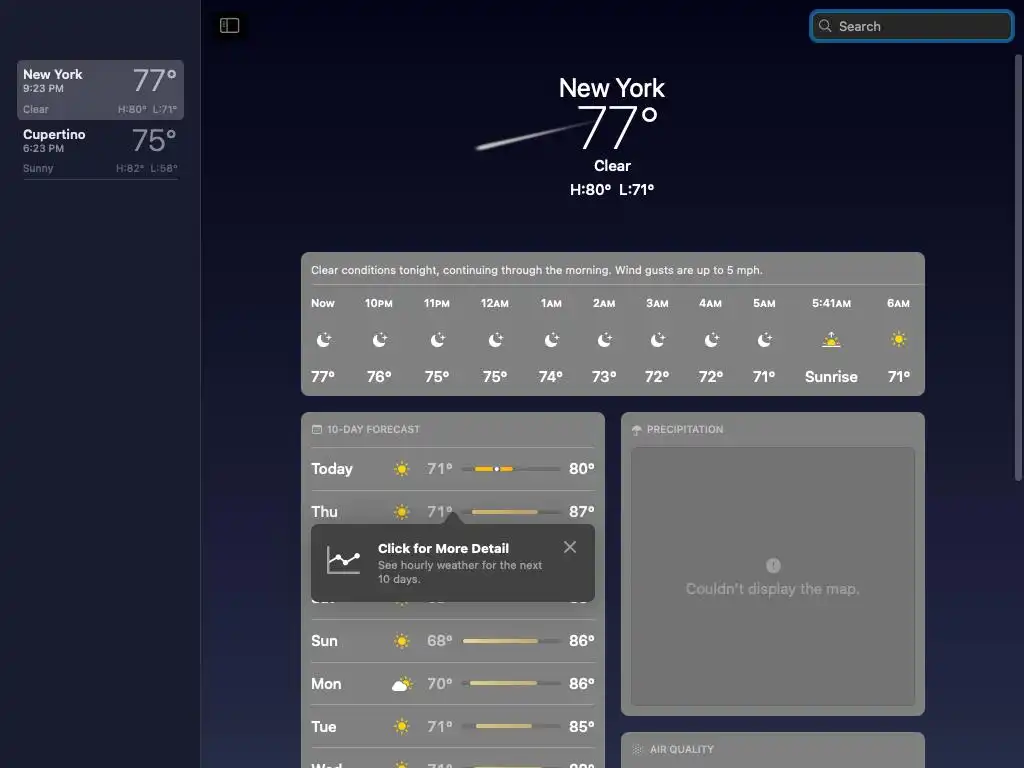Select New York in the sidebar
The width and height of the screenshot is (1024, 768).
pos(100,90)
